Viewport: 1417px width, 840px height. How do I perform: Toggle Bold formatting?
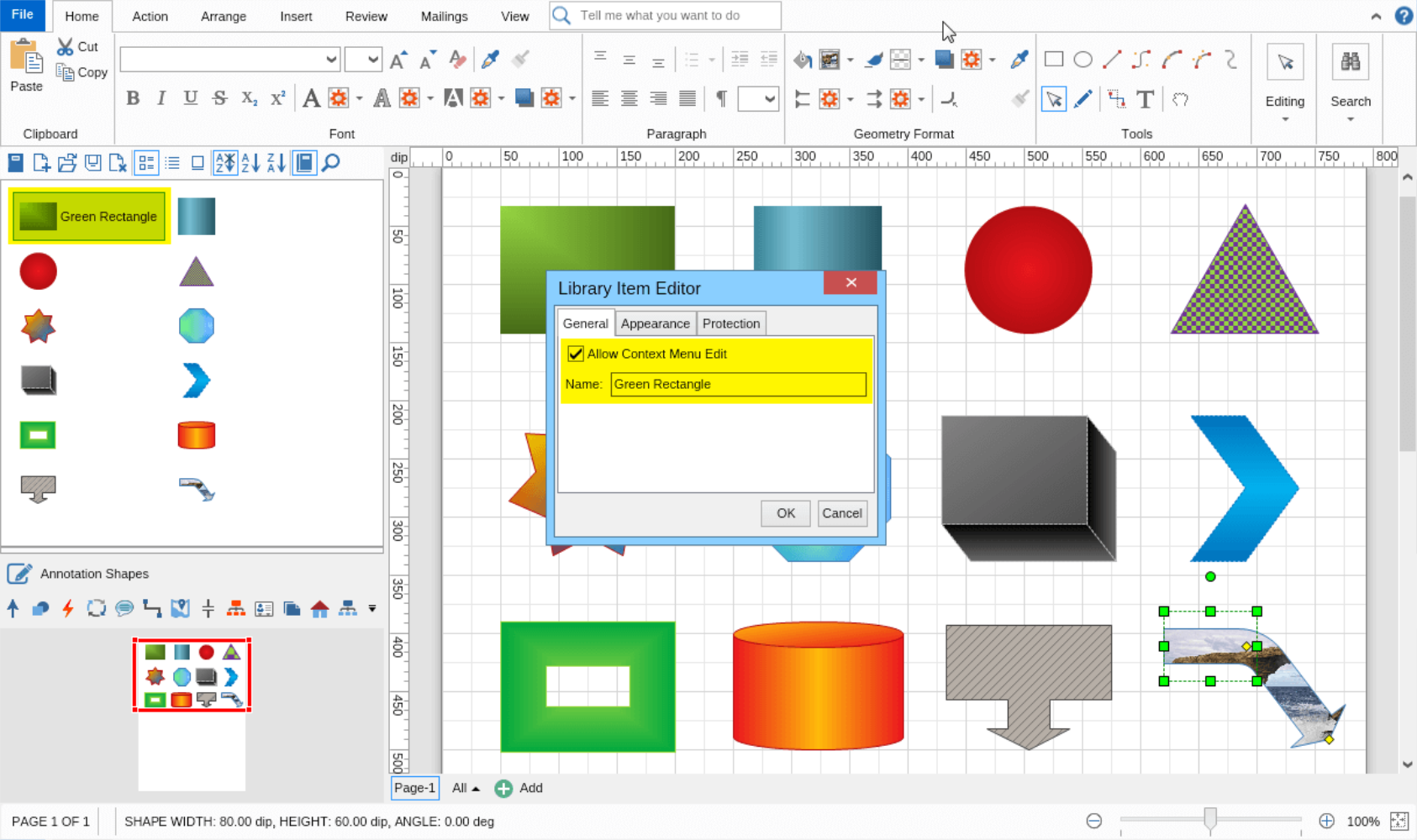pos(133,98)
